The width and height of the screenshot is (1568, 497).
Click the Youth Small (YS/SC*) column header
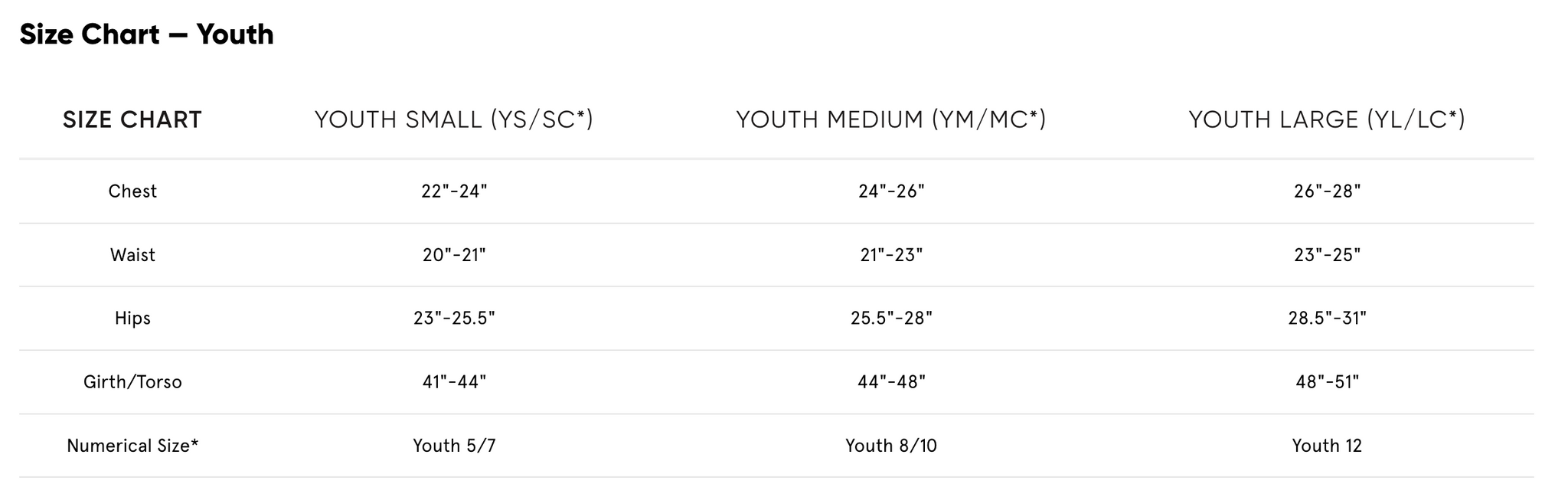tap(454, 119)
